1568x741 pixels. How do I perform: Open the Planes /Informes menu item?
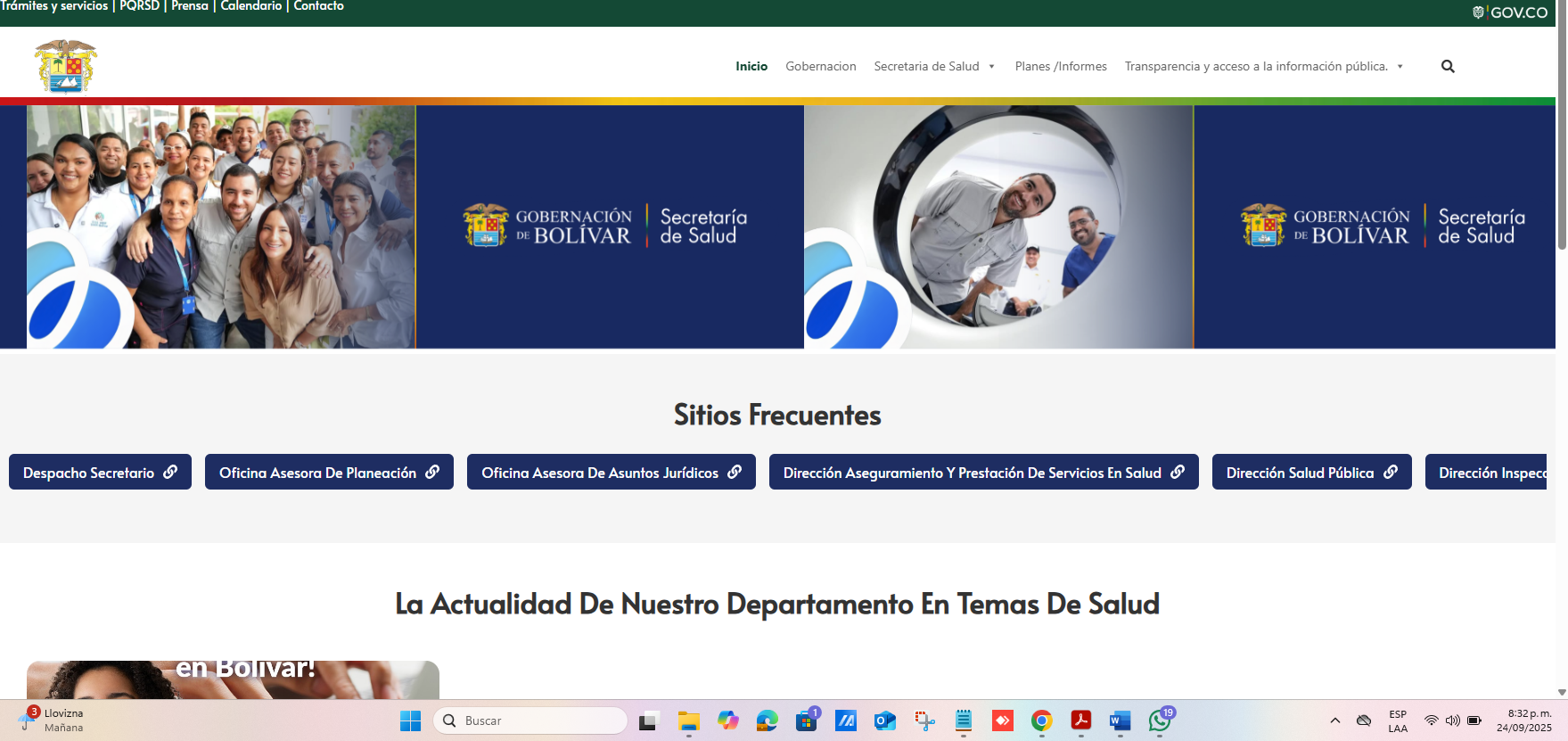coord(1060,66)
